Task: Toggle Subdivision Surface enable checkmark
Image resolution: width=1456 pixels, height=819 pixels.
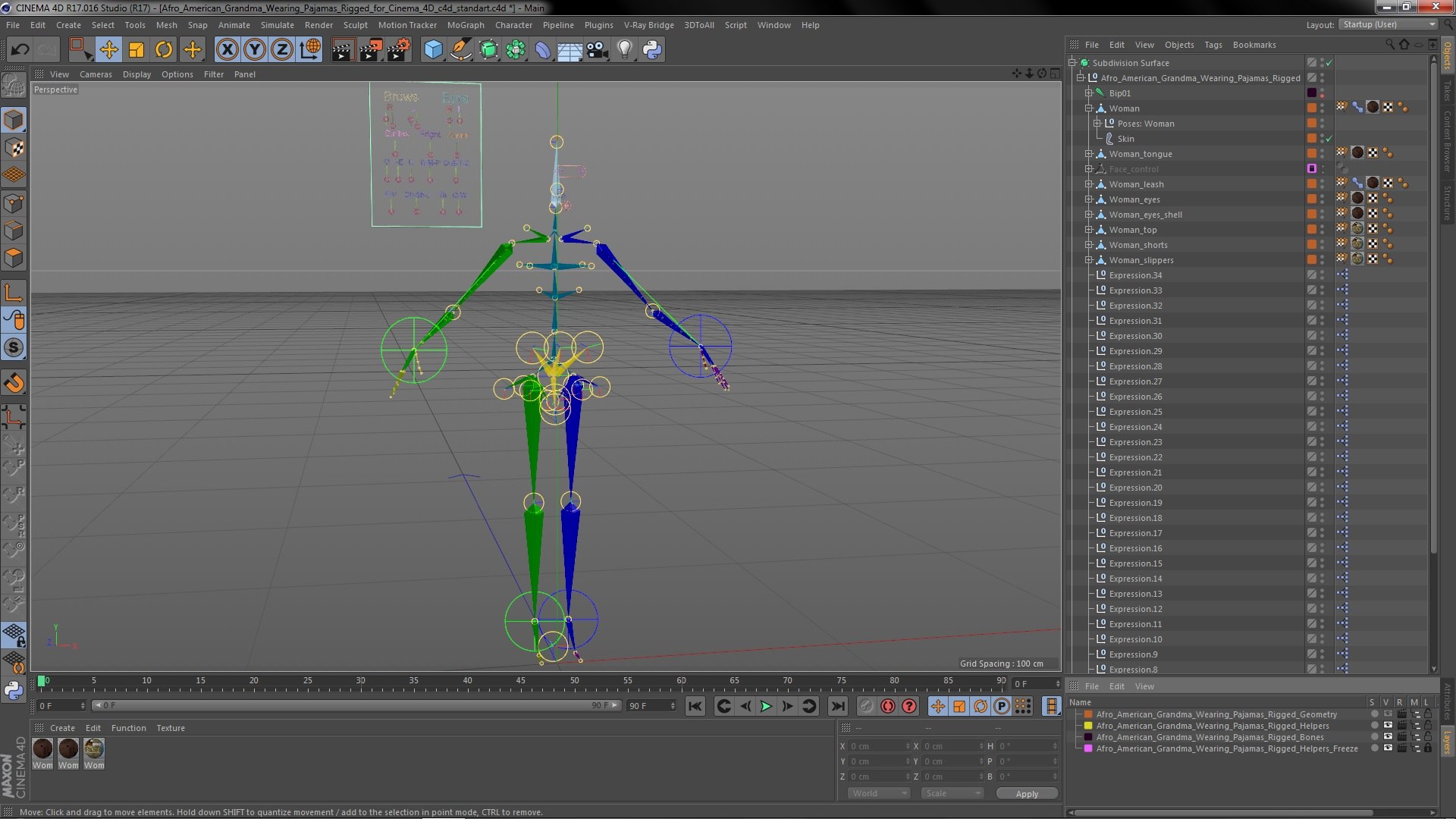Action: tap(1329, 63)
